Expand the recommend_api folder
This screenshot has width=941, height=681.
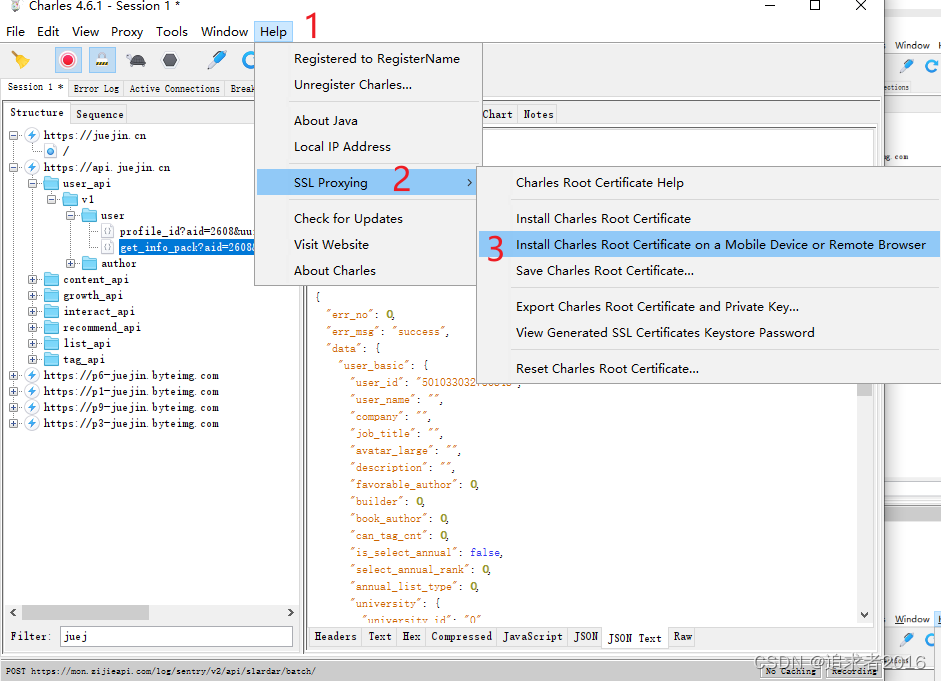coord(32,328)
